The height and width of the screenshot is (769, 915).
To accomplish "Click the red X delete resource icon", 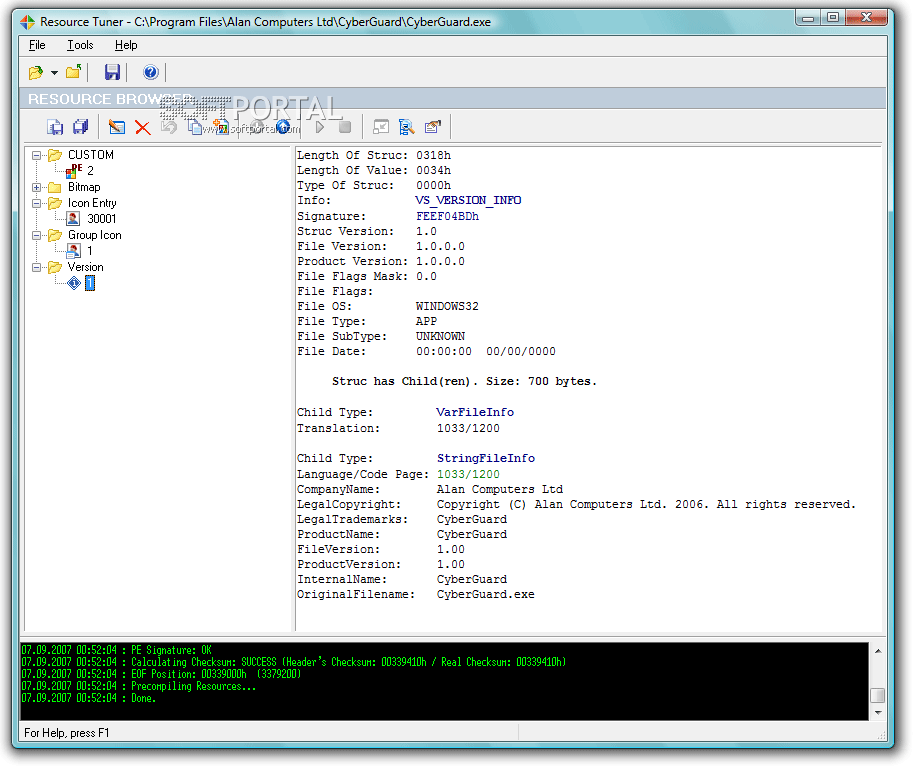I will pos(142,127).
